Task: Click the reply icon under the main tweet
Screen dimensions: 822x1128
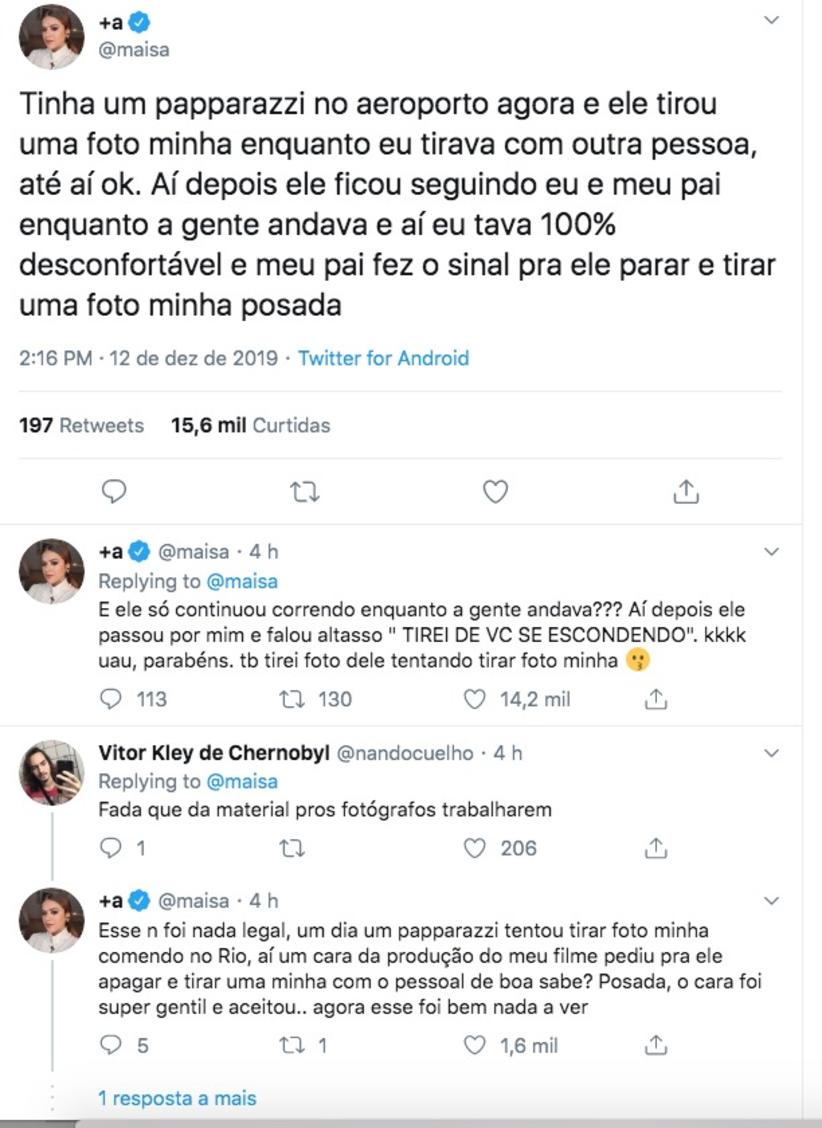Action: click(x=115, y=491)
